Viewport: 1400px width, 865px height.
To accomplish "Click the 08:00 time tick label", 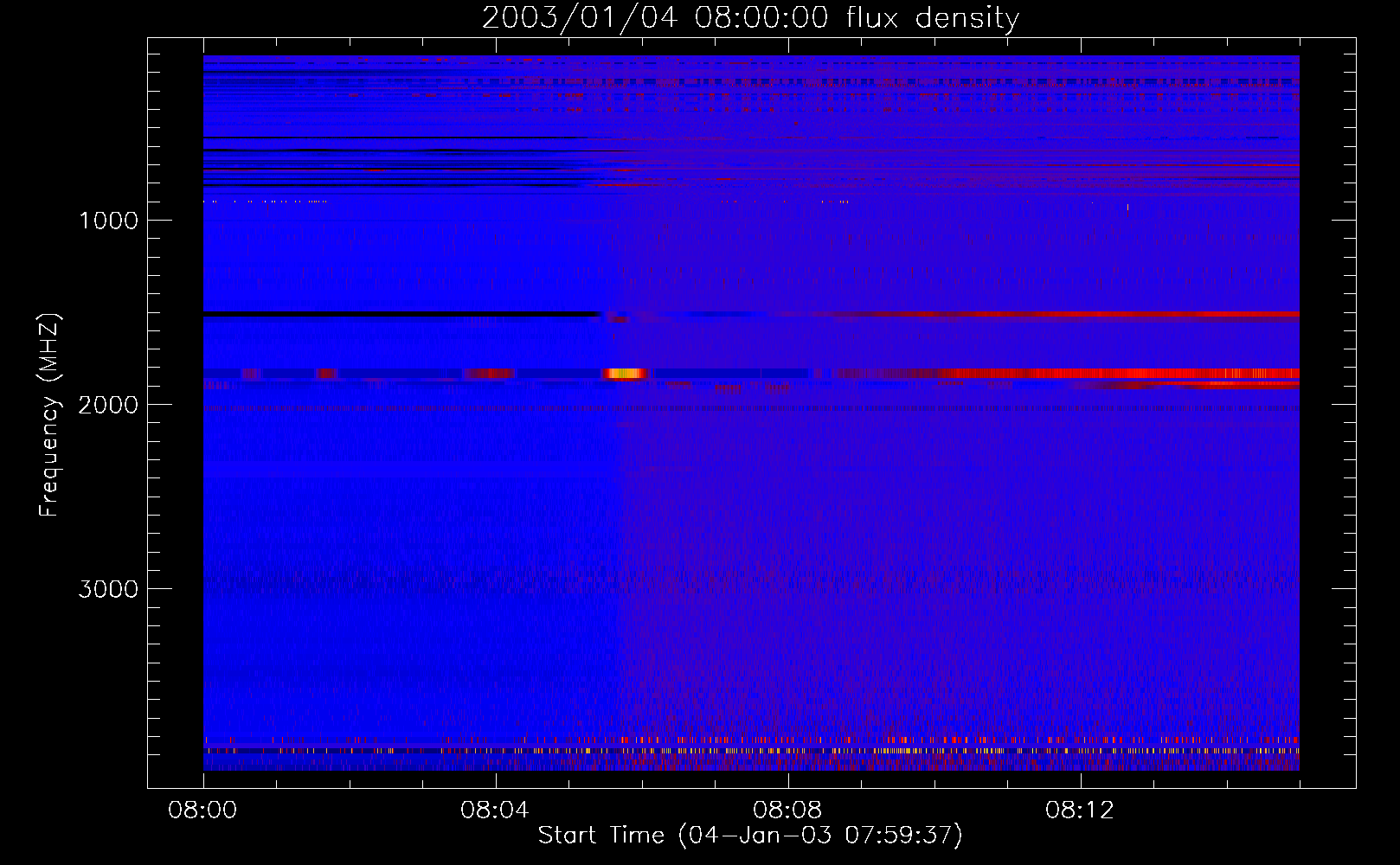I will (202, 811).
